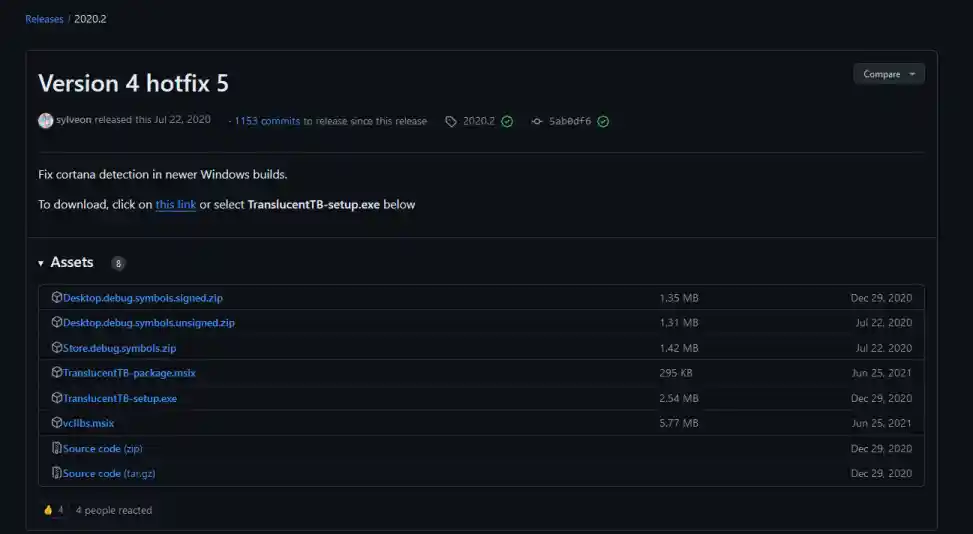Click the thumbs up reaction emoji

(x=48, y=510)
